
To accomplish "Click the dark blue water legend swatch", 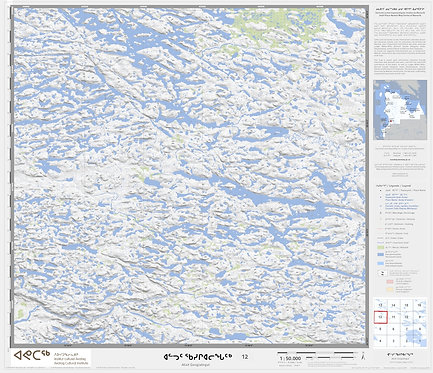I will (x=381, y=255).
